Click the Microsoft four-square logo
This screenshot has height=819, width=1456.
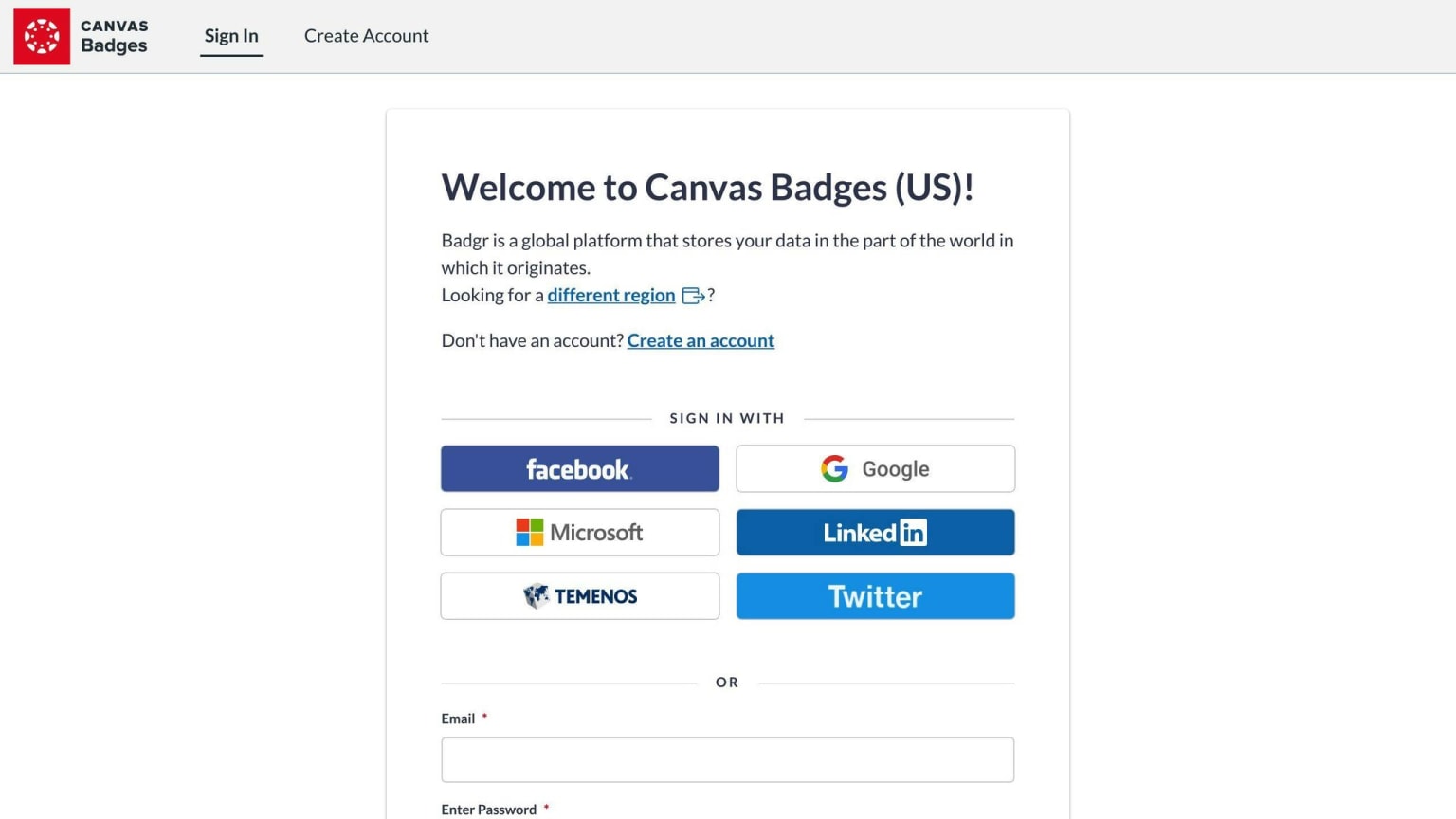coord(529,532)
